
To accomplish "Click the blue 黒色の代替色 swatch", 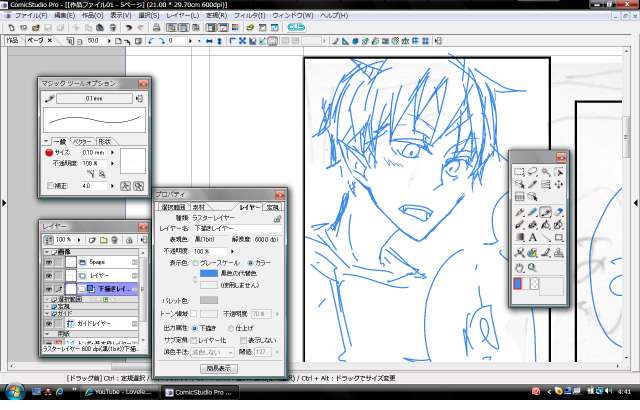I will click(x=209, y=273).
